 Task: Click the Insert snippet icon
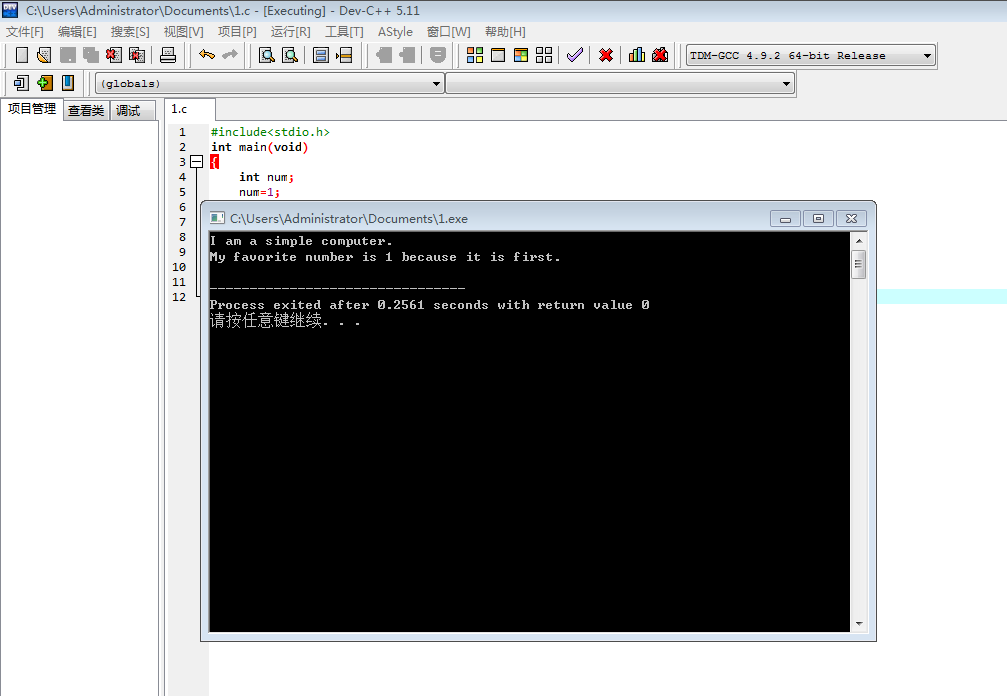[x=21, y=83]
